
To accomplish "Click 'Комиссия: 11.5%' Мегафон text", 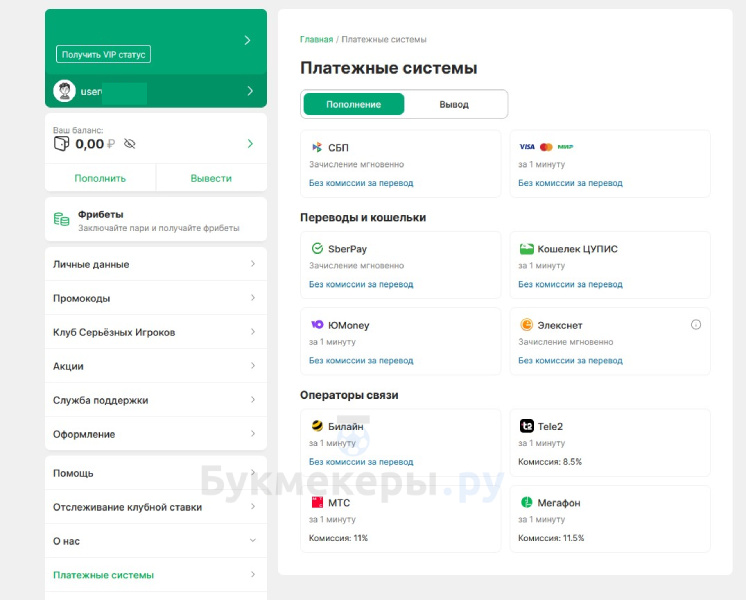I will tap(551, 538).
